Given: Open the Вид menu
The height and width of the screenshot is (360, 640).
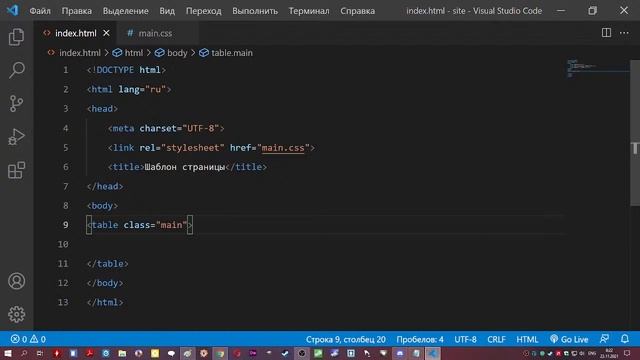Looking at the screenshot, I should (x=167, y=11).
